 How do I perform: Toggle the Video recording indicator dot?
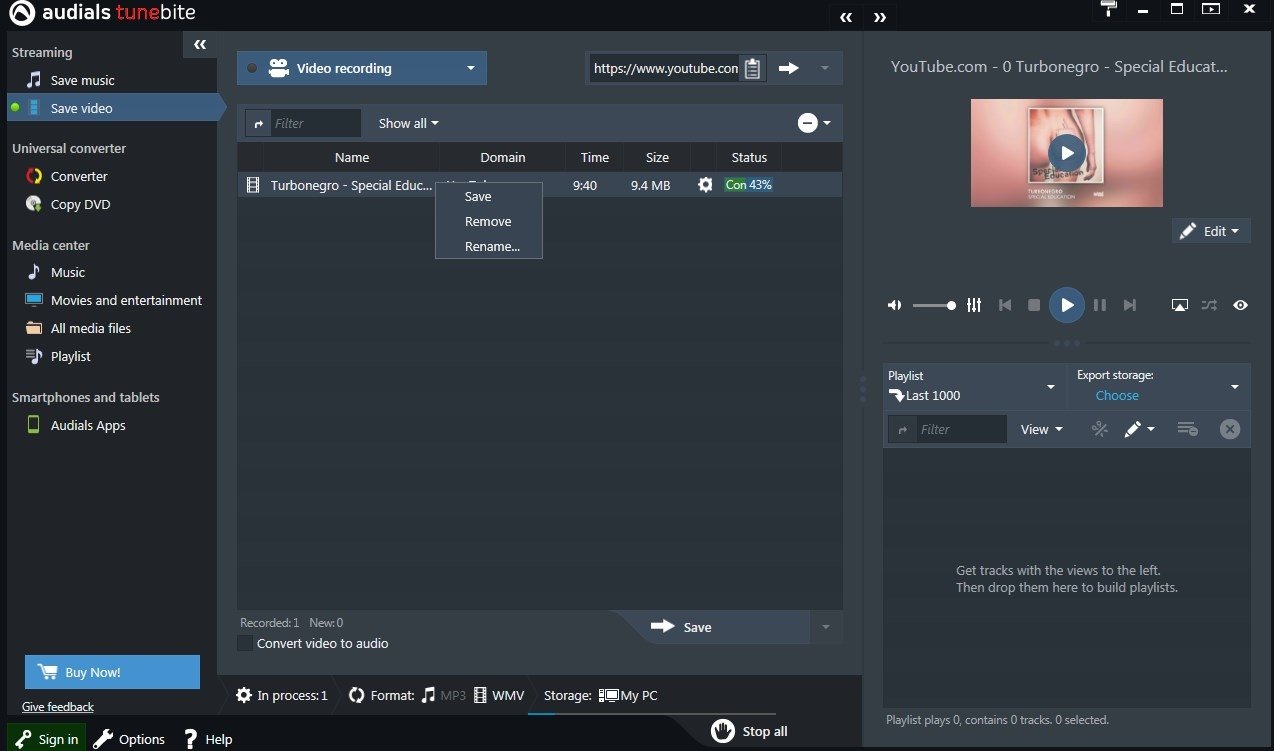252,69
